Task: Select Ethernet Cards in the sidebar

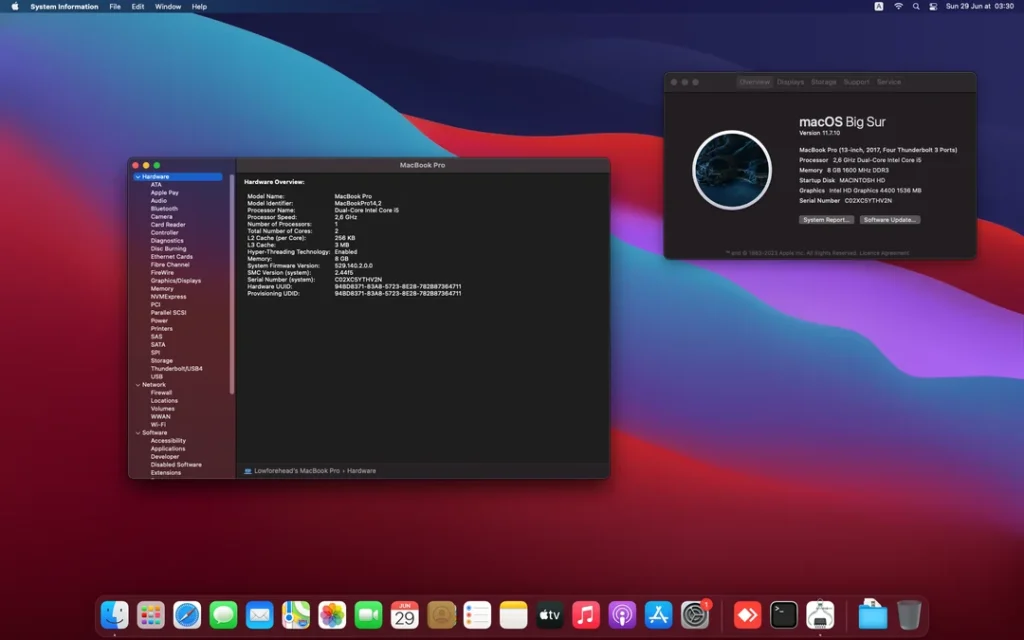Action: tap(172, 257)
